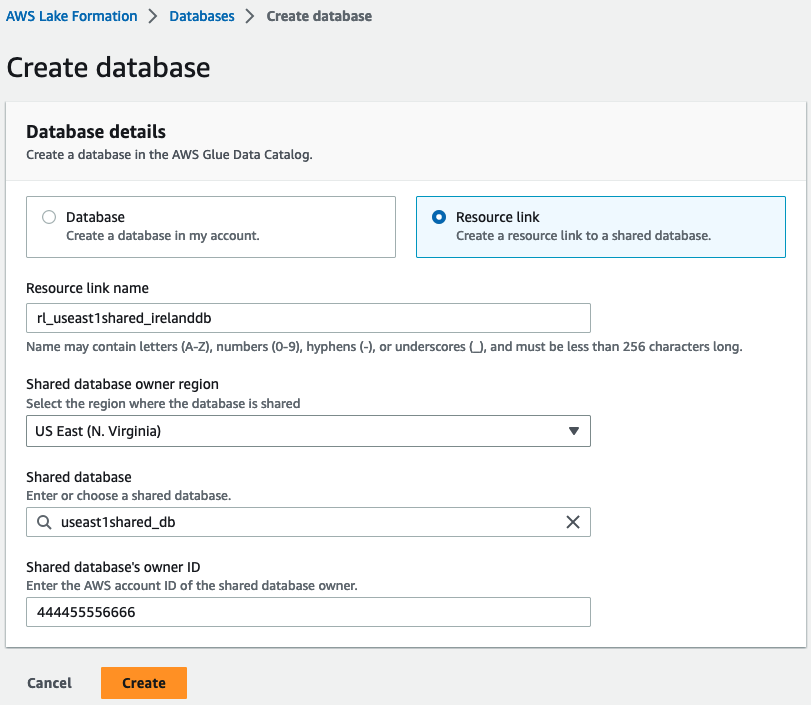Click the 'Create database' page title
Image resolution: width=811 pixels, height=705 pixels.
point(109,68)
